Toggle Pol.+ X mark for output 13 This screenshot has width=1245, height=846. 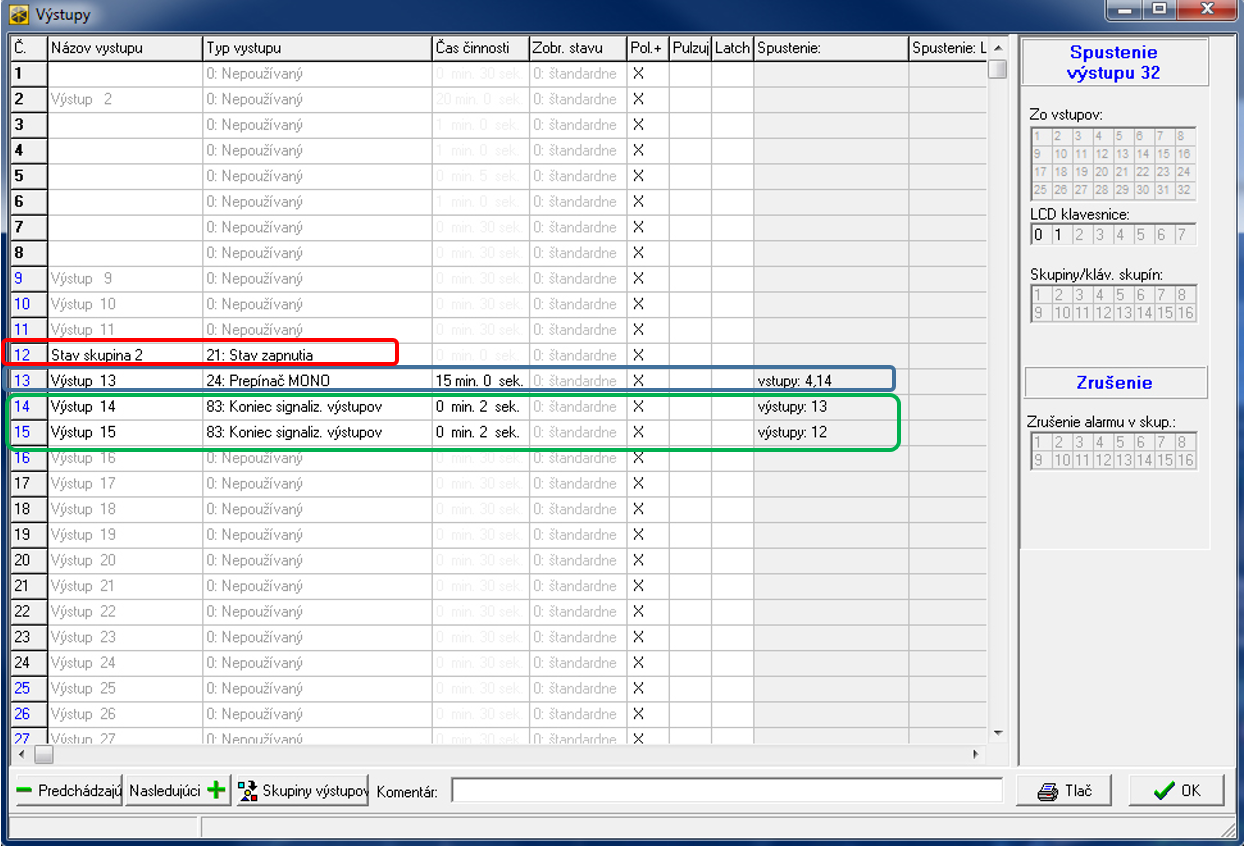coord(638,381)
